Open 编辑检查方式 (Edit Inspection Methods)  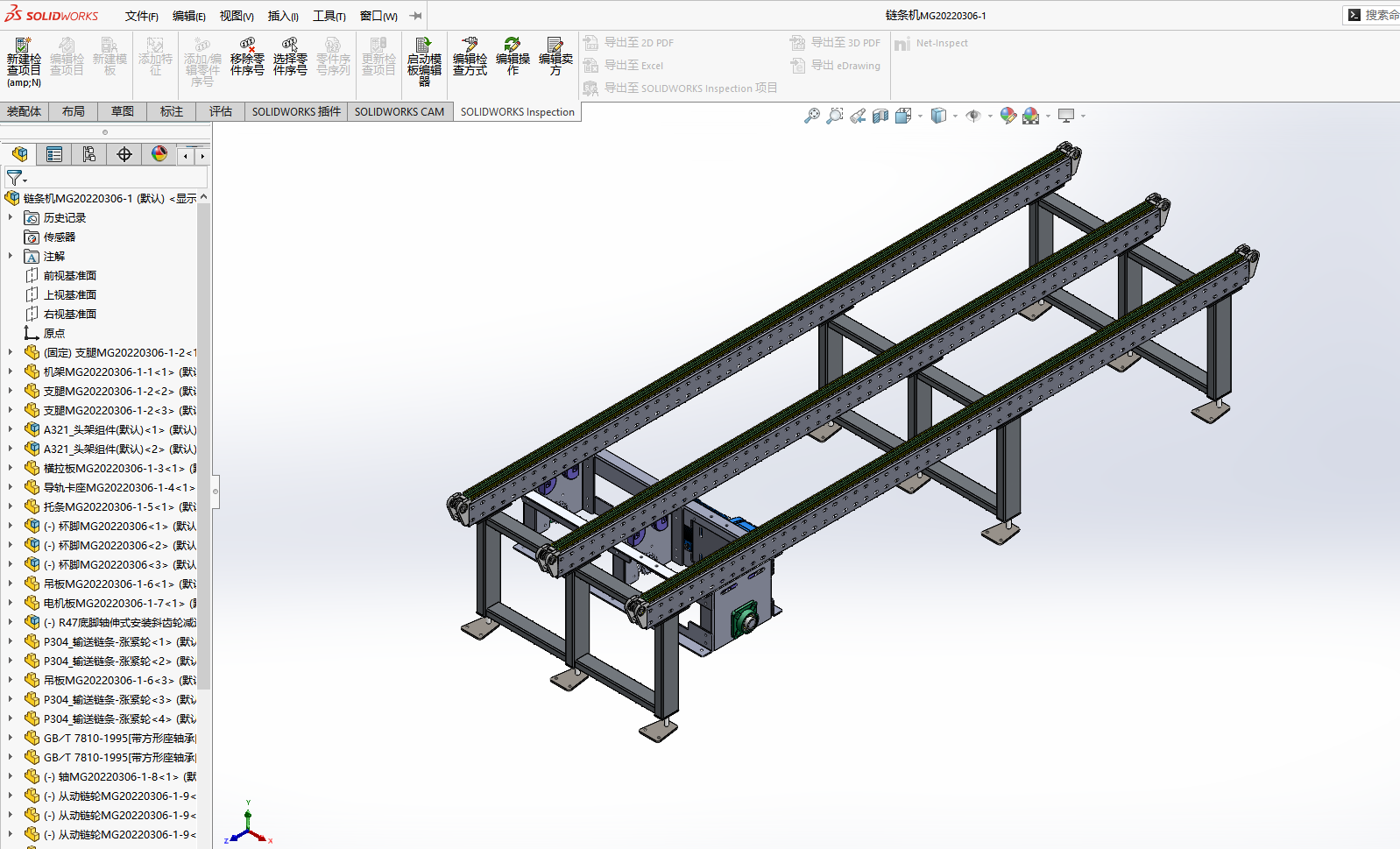[x=470, y=57]
